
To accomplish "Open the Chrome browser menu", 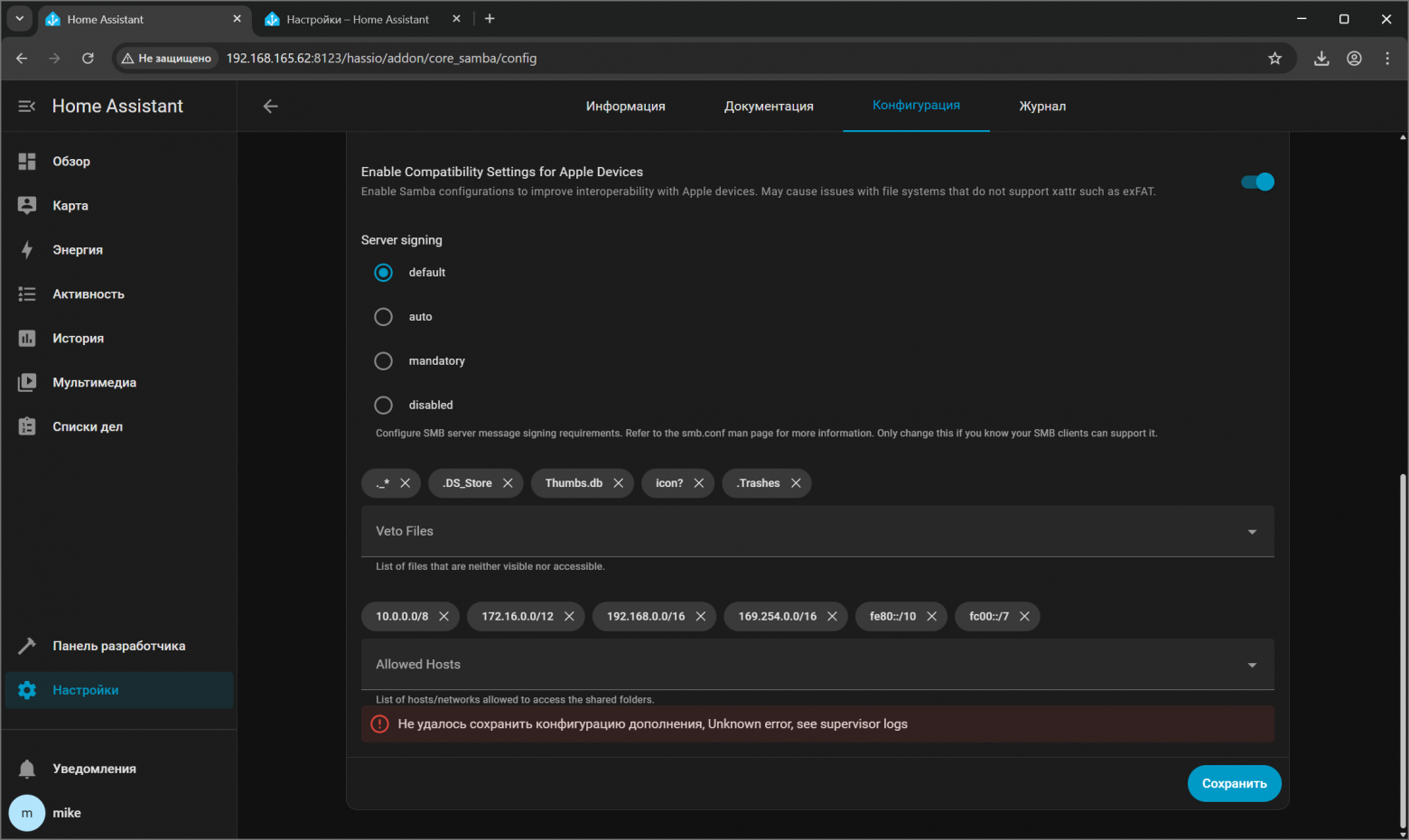I will pos(1387,58).
